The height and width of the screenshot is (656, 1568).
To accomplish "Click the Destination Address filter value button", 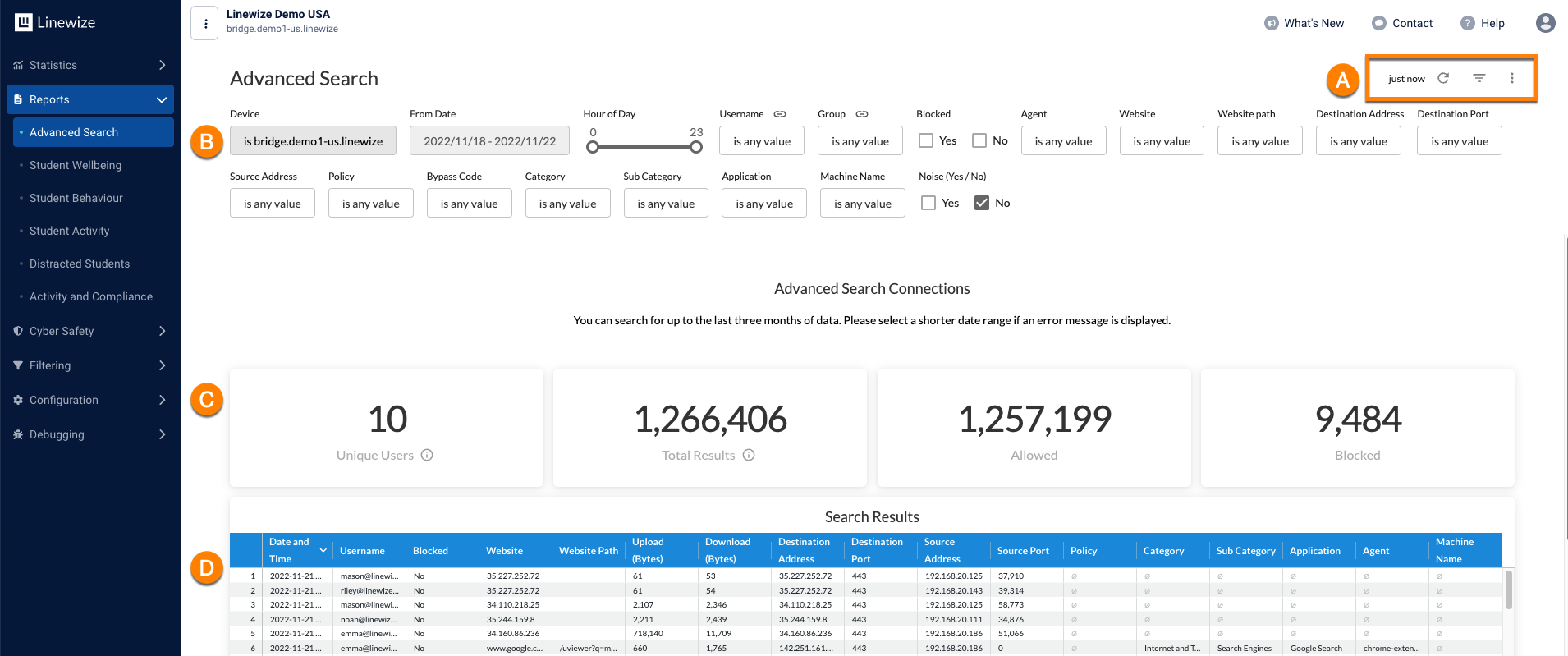I will (1359, 140).
